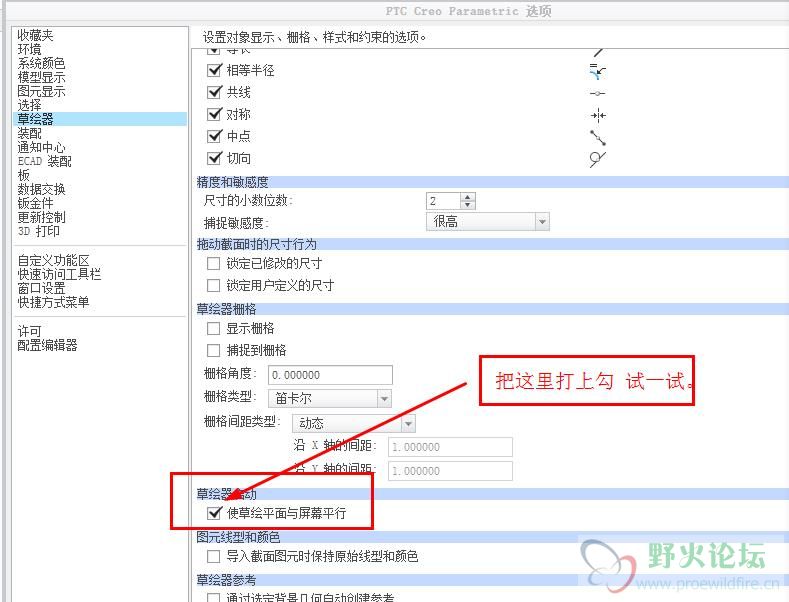
Task: Open the 栅格间距类型 dropdown
Action: [353, 423]
